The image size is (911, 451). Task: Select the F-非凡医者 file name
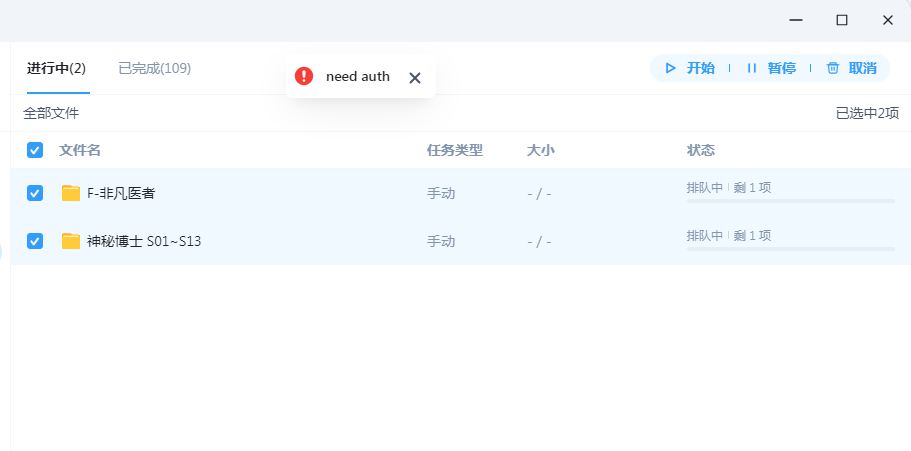tap(121, 194)
